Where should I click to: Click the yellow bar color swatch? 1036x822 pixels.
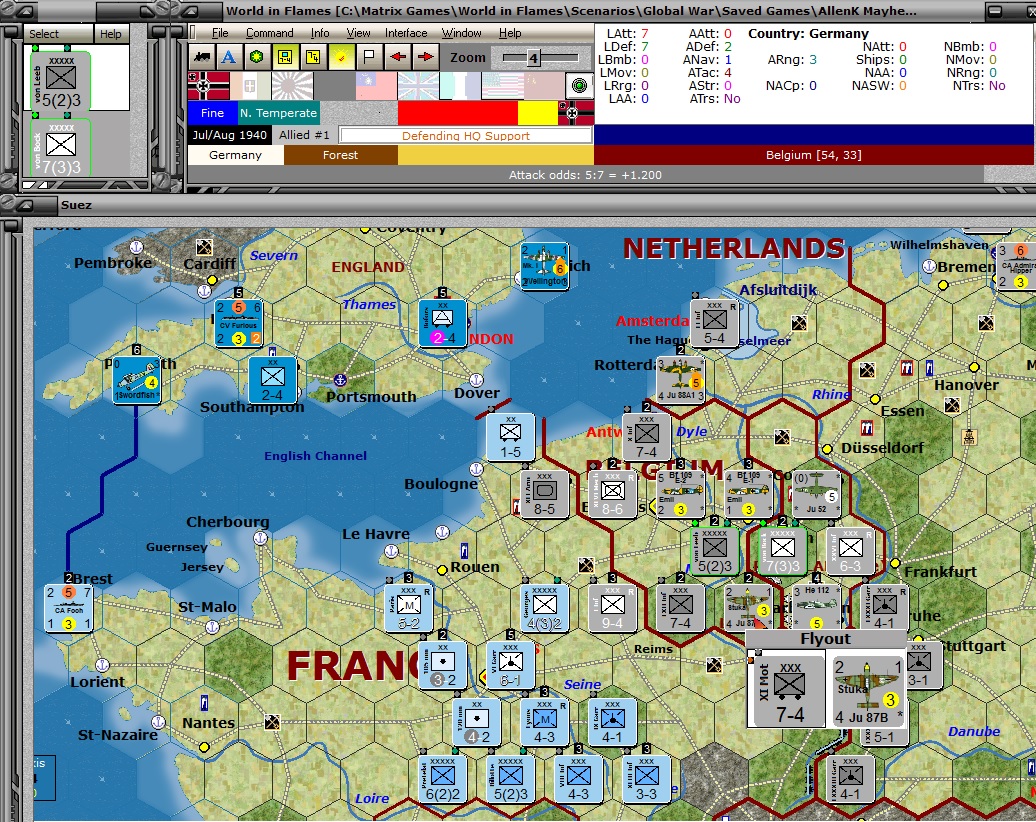pyautogui.click(x=537, y=113)
